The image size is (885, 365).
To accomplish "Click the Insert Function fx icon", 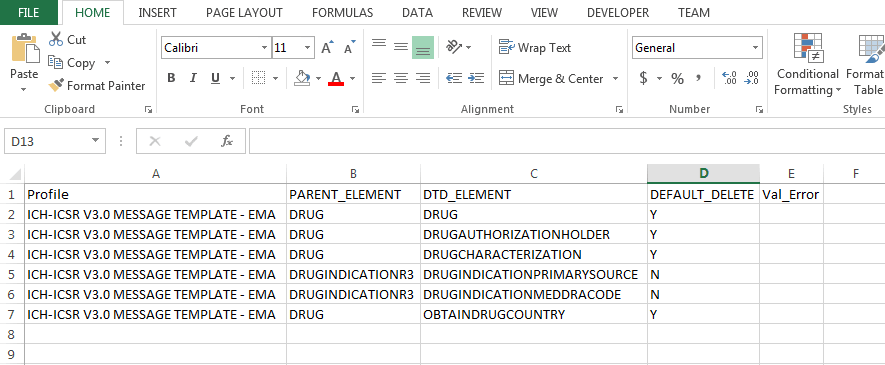I will tap(227, 141).
